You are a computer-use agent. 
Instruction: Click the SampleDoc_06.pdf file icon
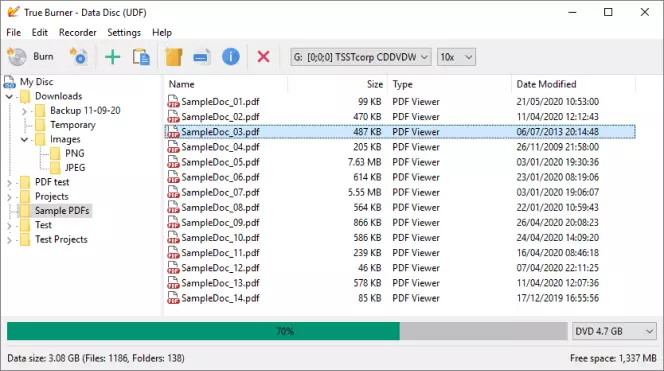click(173, 177)
